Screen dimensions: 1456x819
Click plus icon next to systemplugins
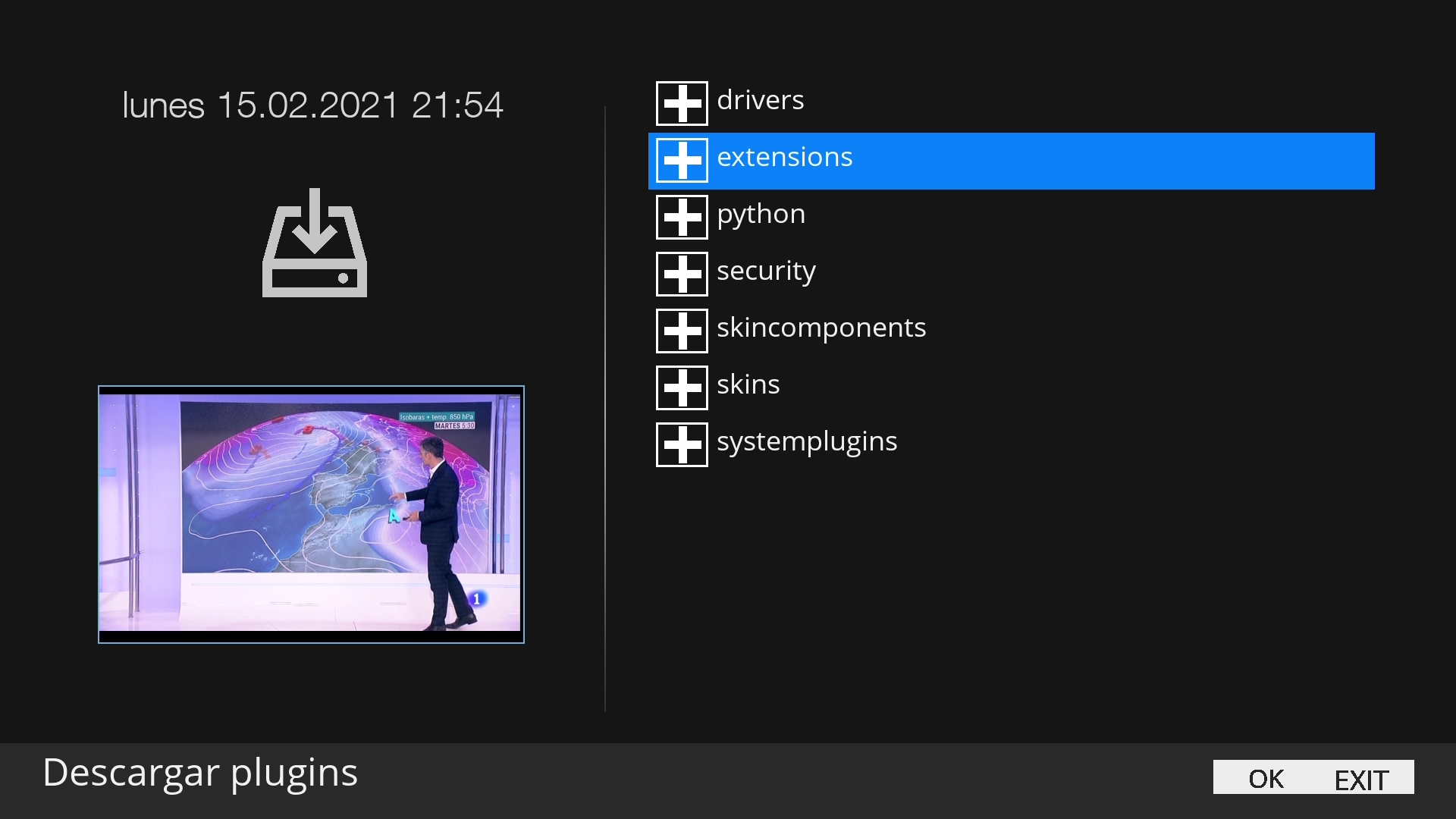click(682, 444)
